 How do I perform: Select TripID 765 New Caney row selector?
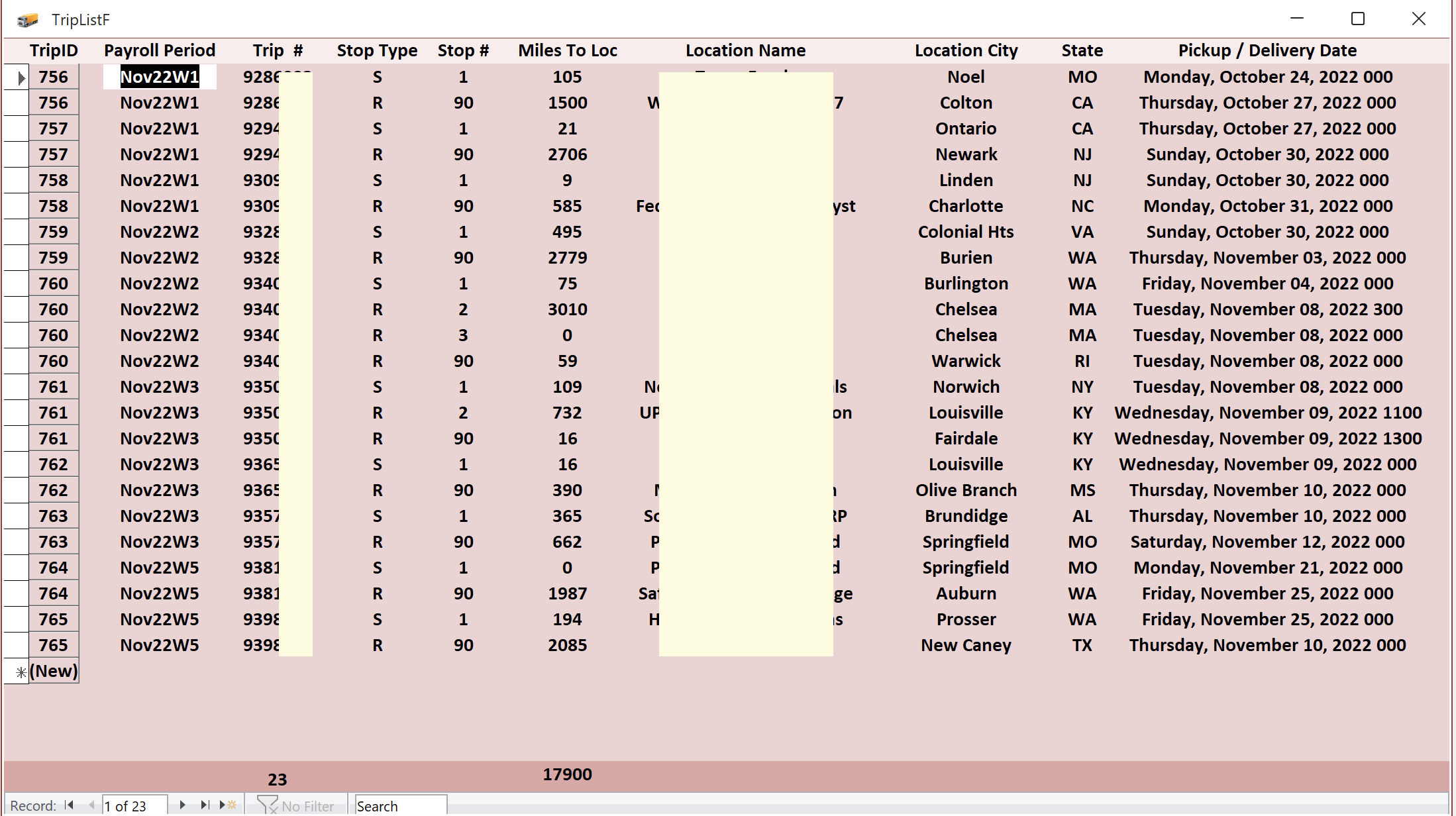pyautogui.click(x=17, y=646)
